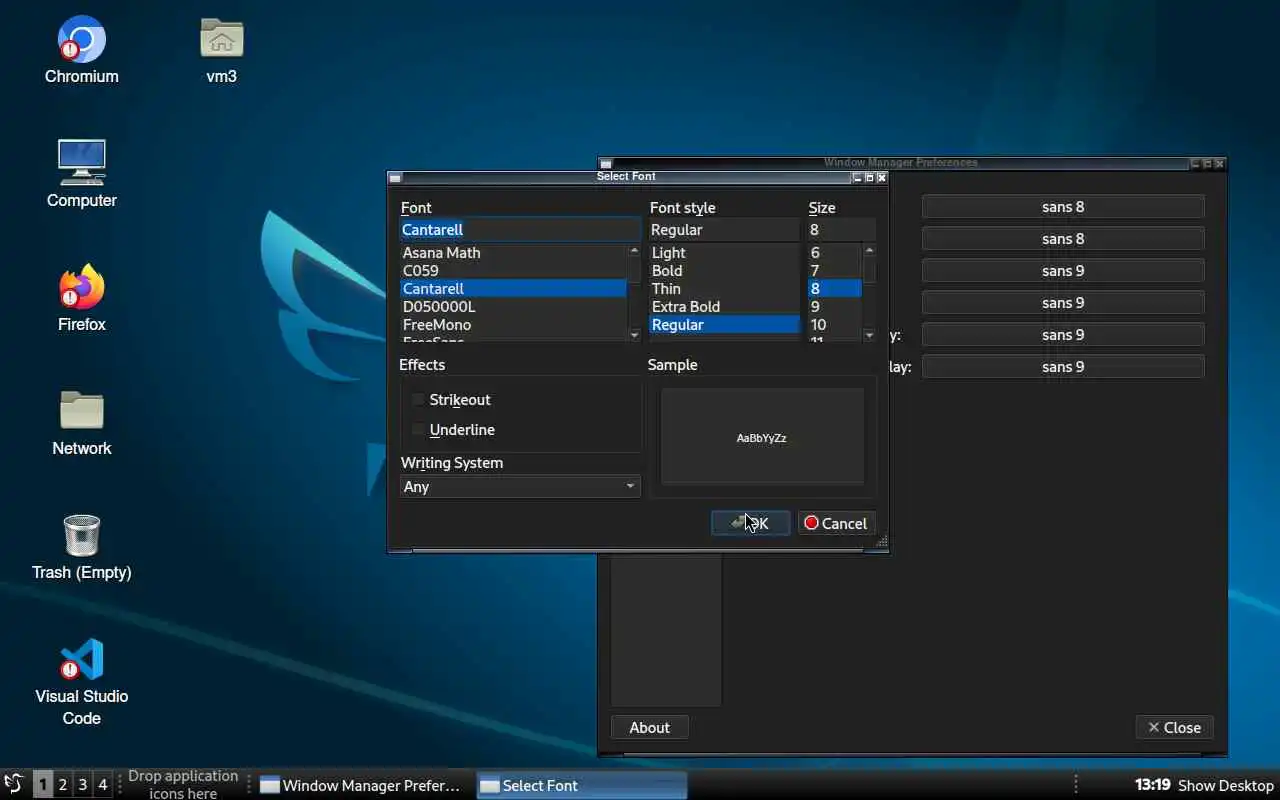Click the font list scroll-up arrow
Screen dimensions: 1280x800
(x=634, y=251)
